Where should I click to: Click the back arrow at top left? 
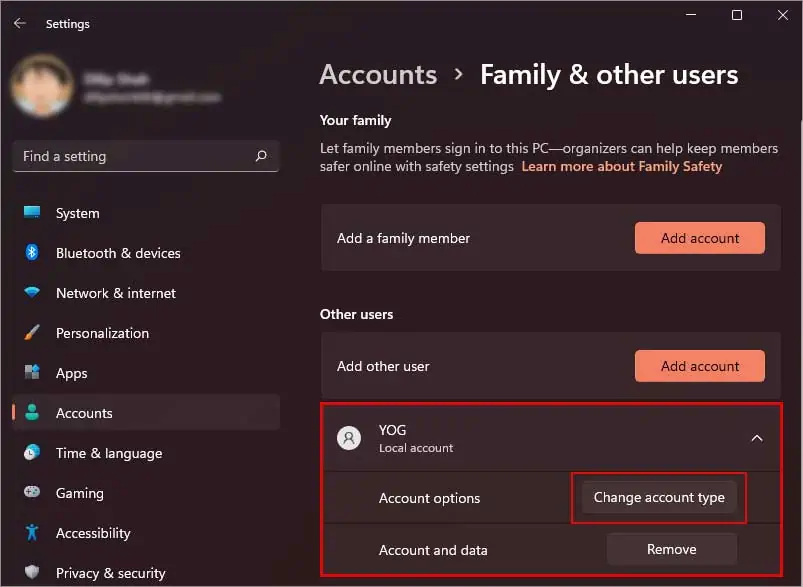(x=19, y=23)
